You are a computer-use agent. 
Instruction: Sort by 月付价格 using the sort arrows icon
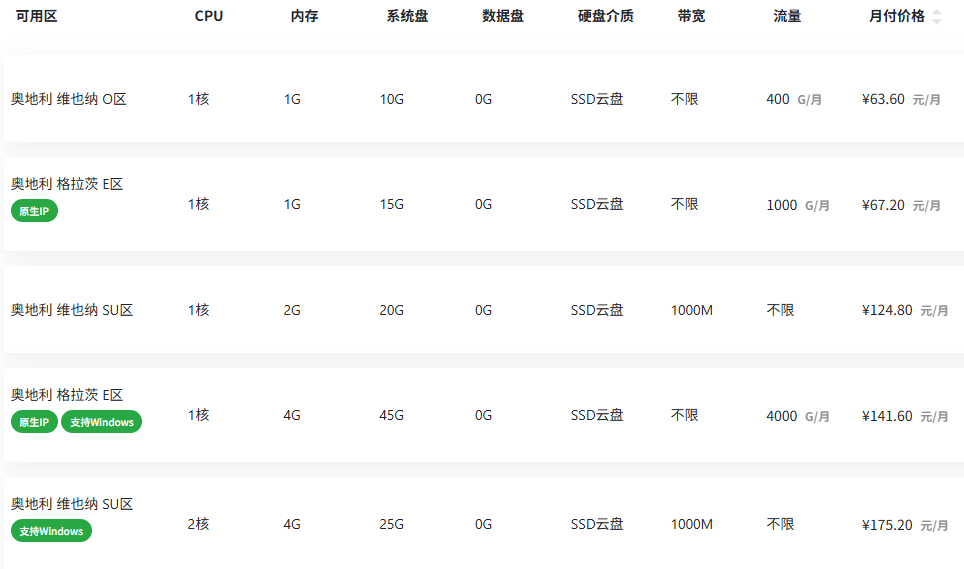pyautogui.click(x=936, y=17)
